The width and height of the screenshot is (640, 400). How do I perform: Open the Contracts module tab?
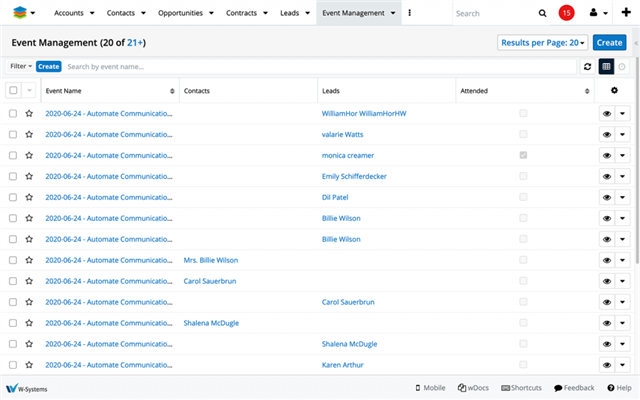241,13
